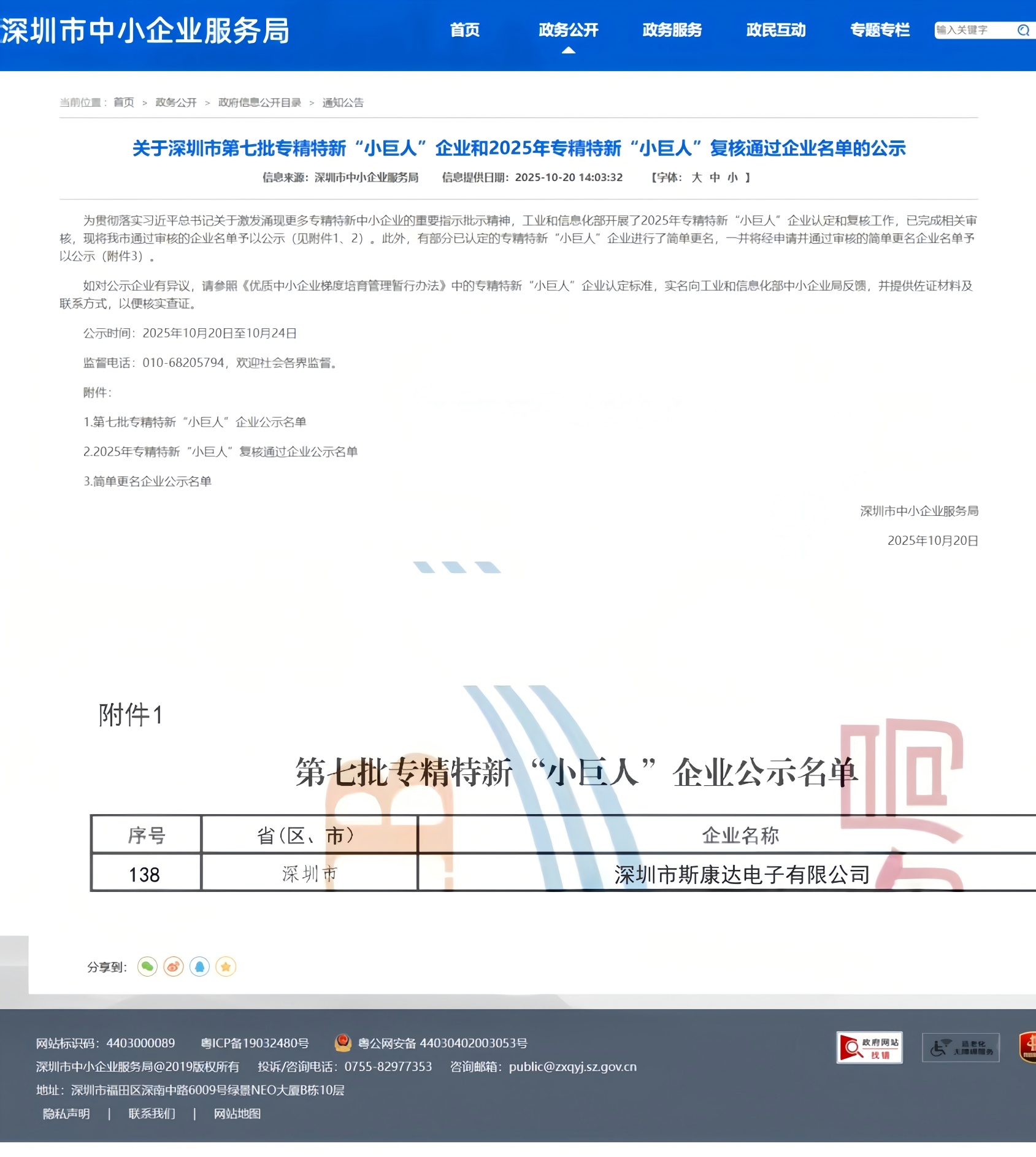Image resolution: width=1036 pixels, height=1157 pixels.
Task: Open the 专题专栏 navigation dropdown
Action: 880,31
